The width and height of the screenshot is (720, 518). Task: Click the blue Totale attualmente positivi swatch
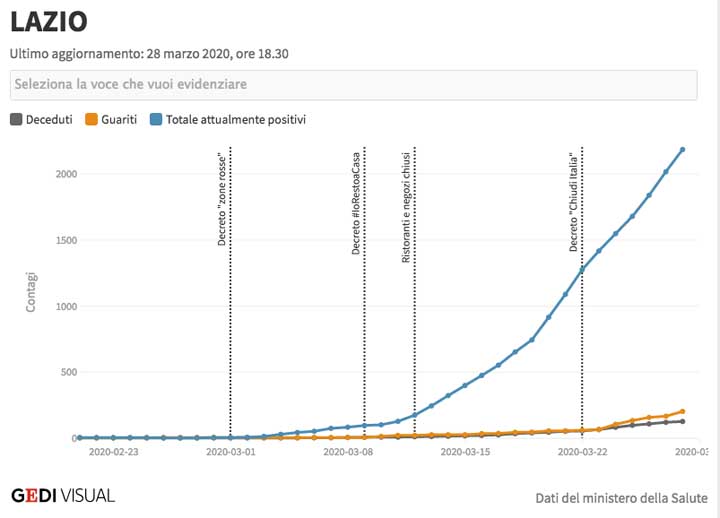point(156,120)
